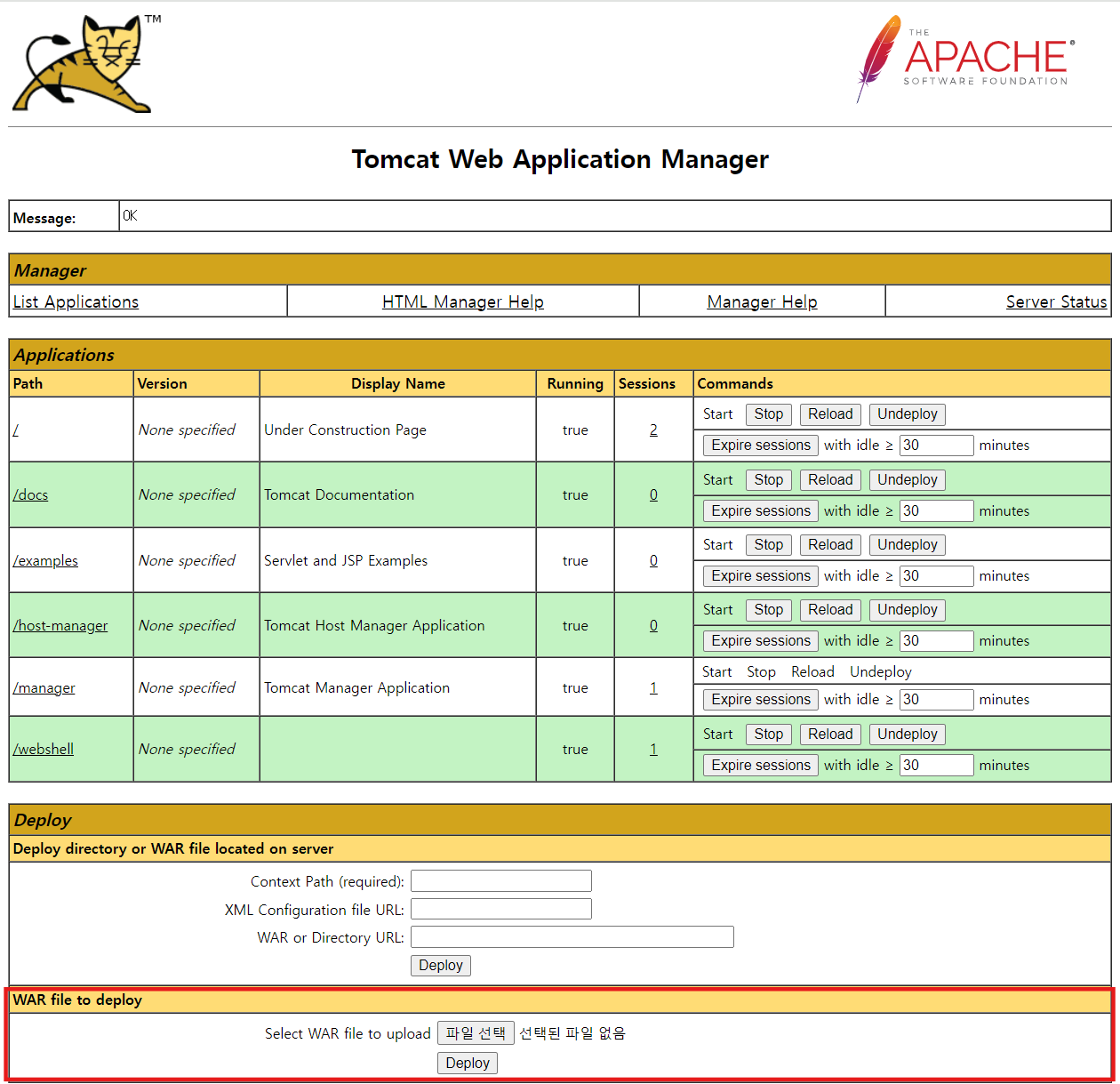Reload the /webshell application
Image resolution: width=1120 pixels, height=1084 pixels.
click(830, 735)
